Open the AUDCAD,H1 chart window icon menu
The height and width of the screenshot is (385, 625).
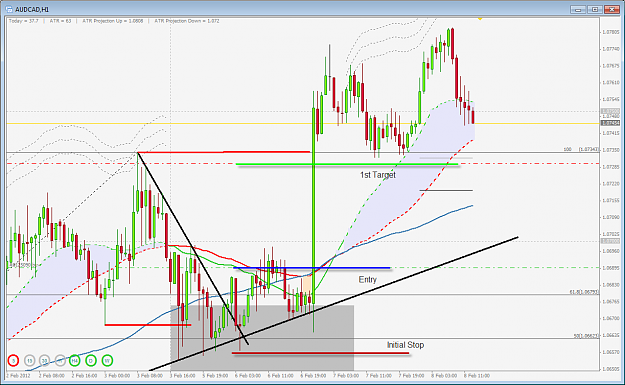[9, 9]
